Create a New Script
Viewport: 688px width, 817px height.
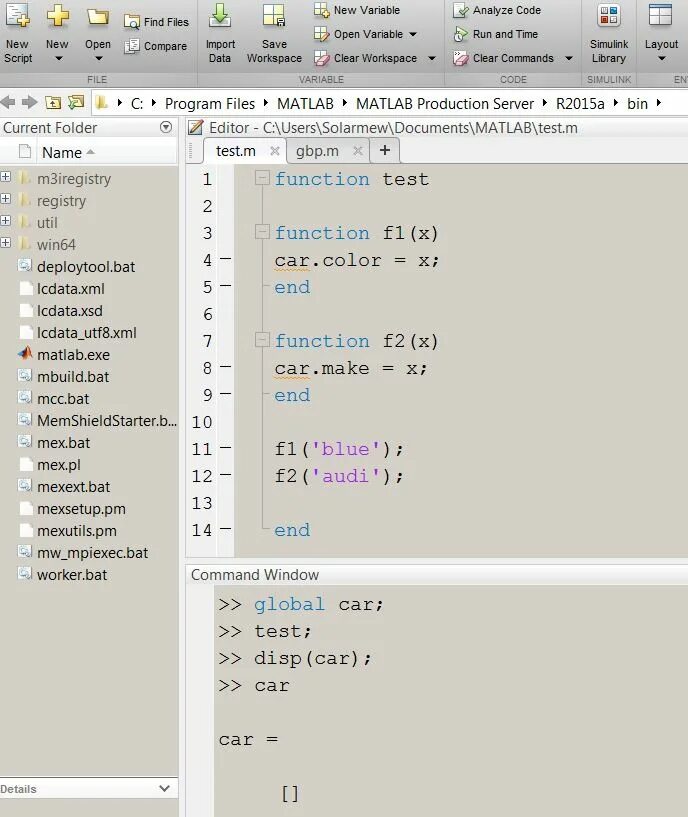coord(17,32)
